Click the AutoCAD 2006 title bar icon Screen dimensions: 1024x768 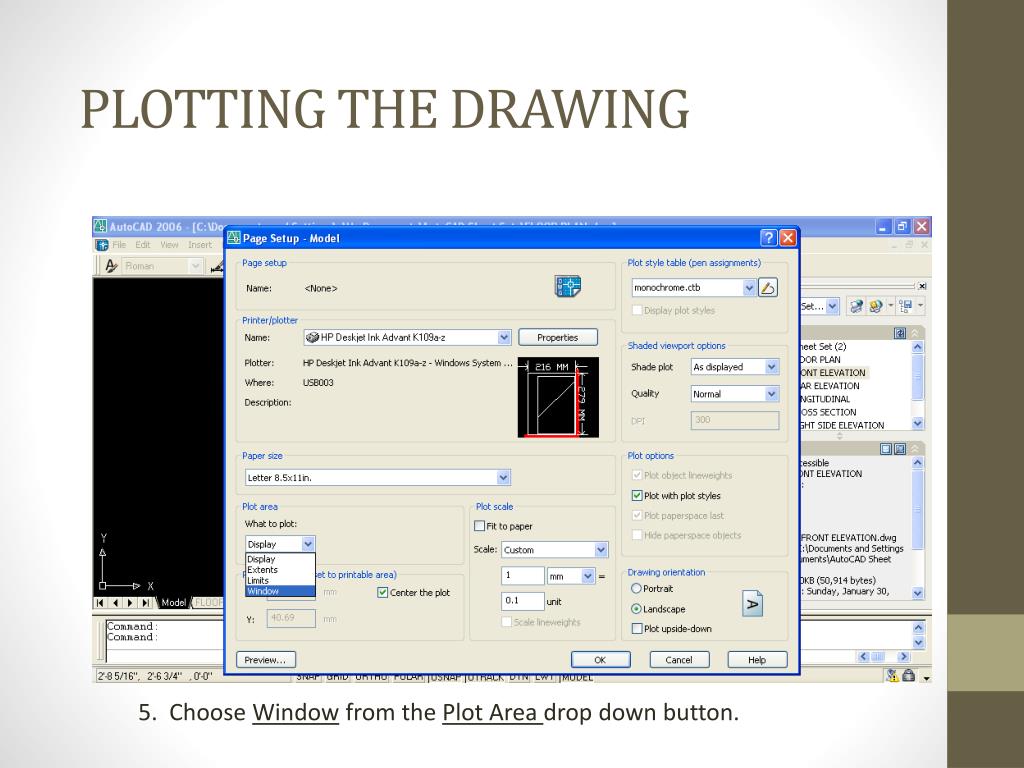tap(100, 227)
